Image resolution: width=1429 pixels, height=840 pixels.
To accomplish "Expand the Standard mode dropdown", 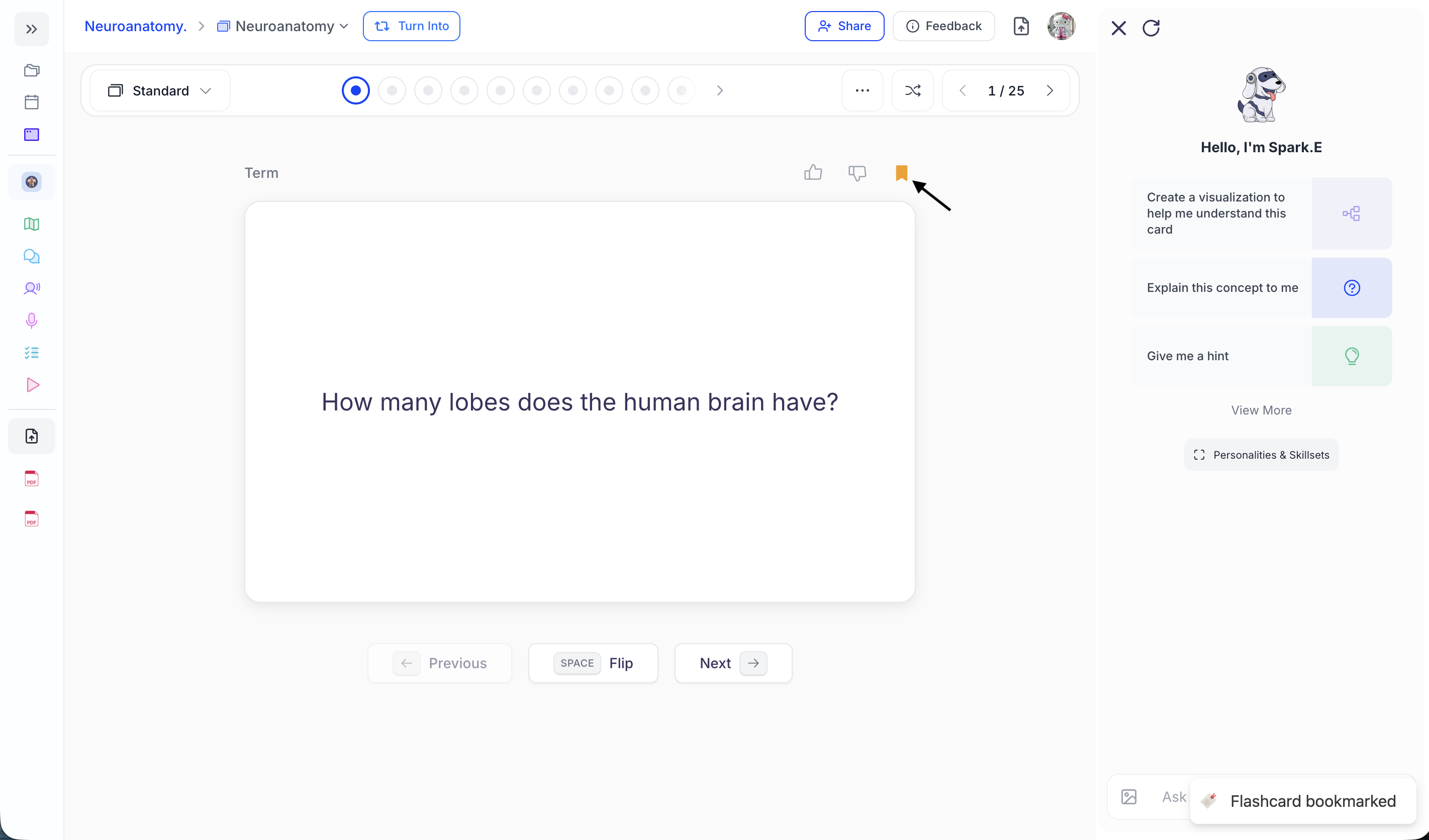I will [160, 91].
